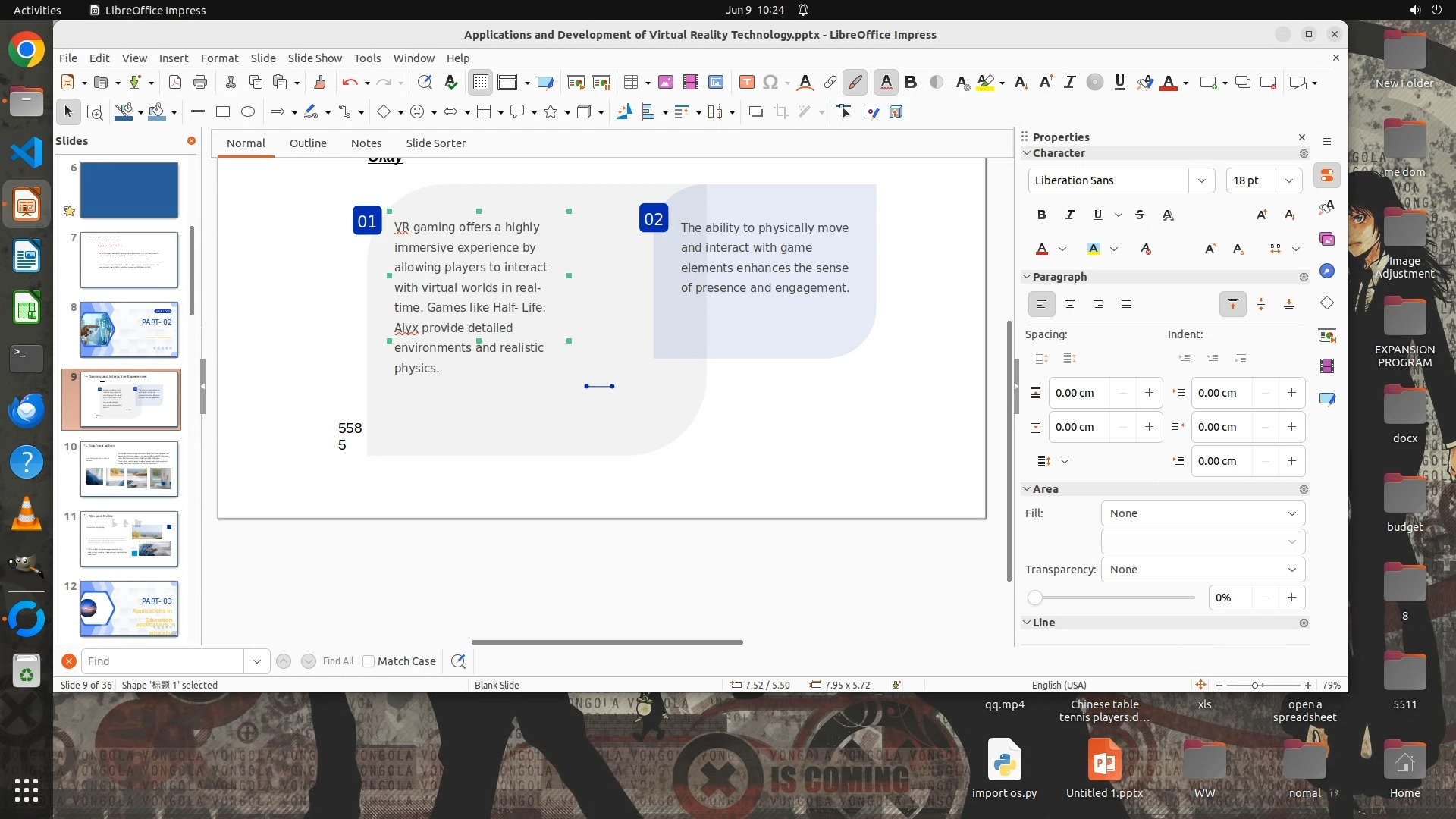This screenshot has width=1456, height=819.
Task: Click the Find All button
Action: (337, 661)
